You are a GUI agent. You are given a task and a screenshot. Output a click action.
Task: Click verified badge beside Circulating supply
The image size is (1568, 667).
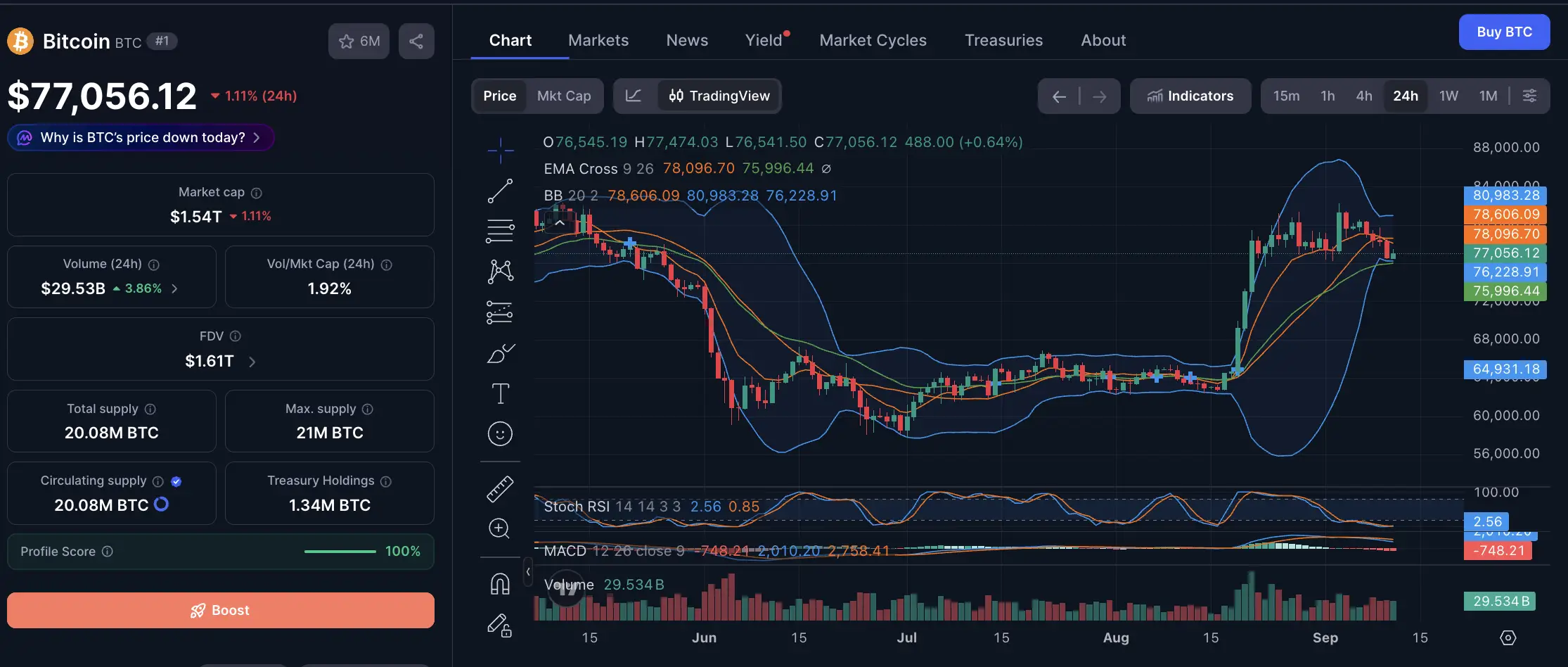176,481
